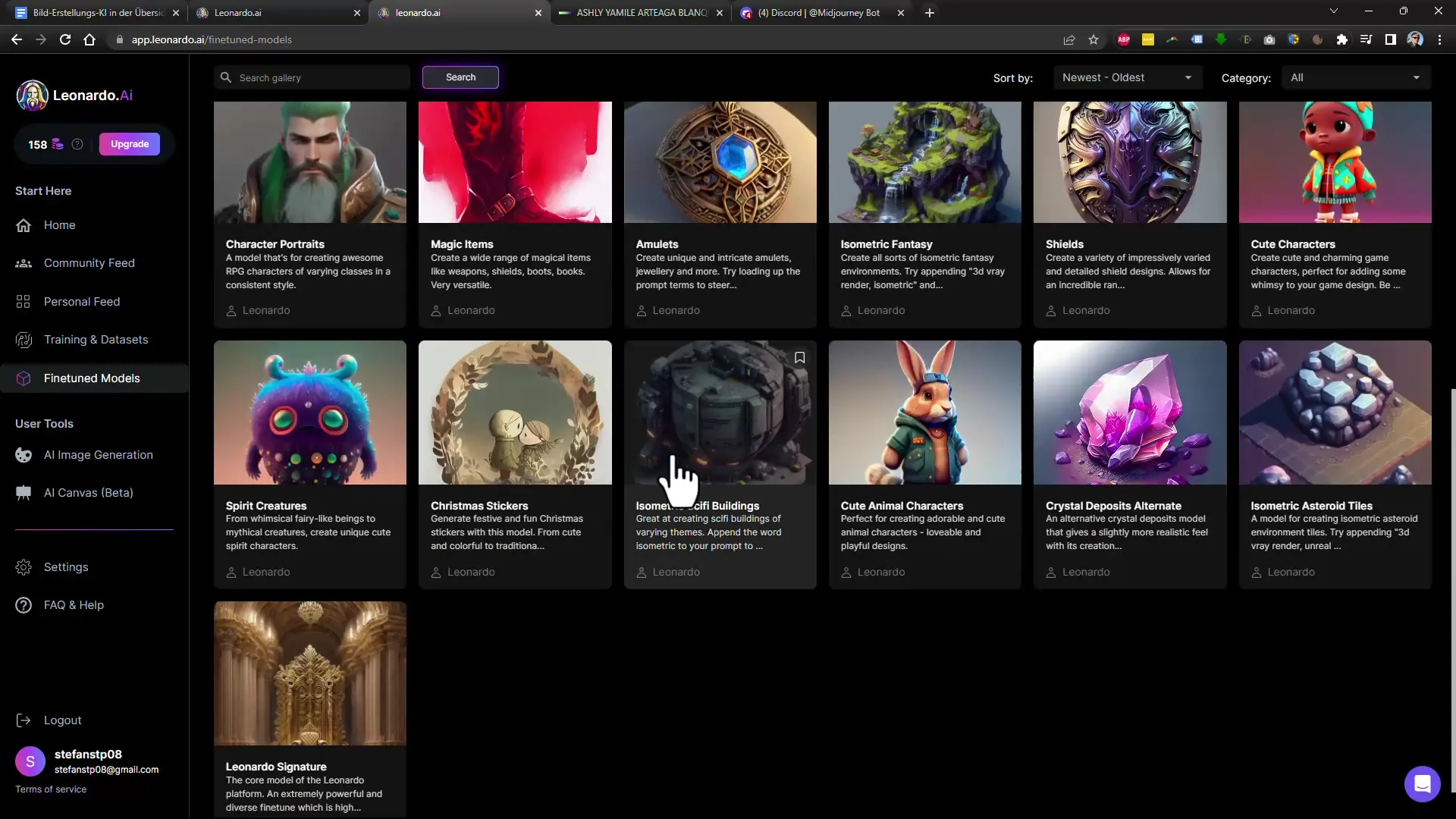
Task: Select the Crystal Deposits Alternate model card
Action: pos(1130,464)
